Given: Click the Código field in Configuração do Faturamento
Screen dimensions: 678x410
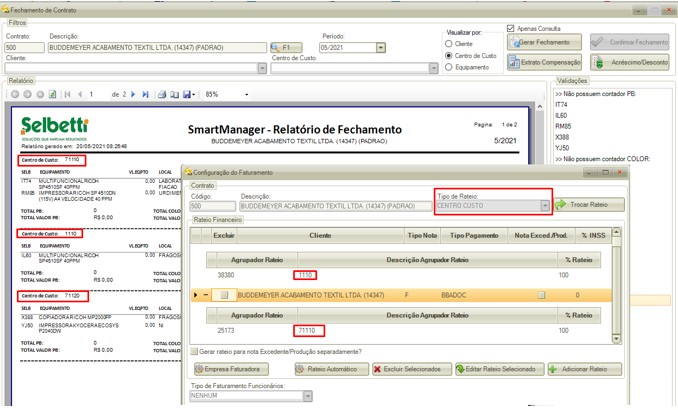Looking at the screenshot, I should point(213,206).
